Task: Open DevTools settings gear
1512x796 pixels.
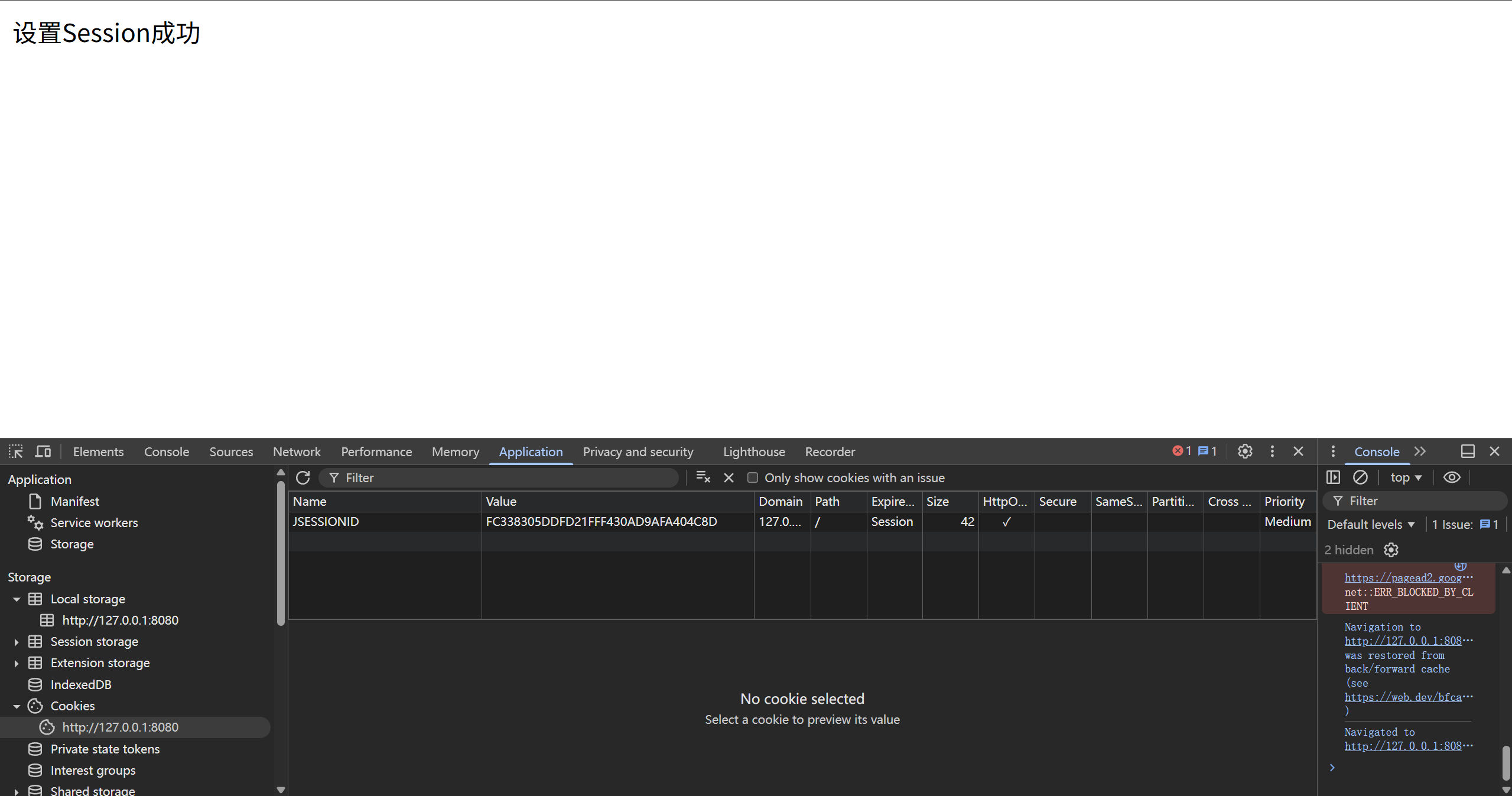Action: (x=1245, y=451)
